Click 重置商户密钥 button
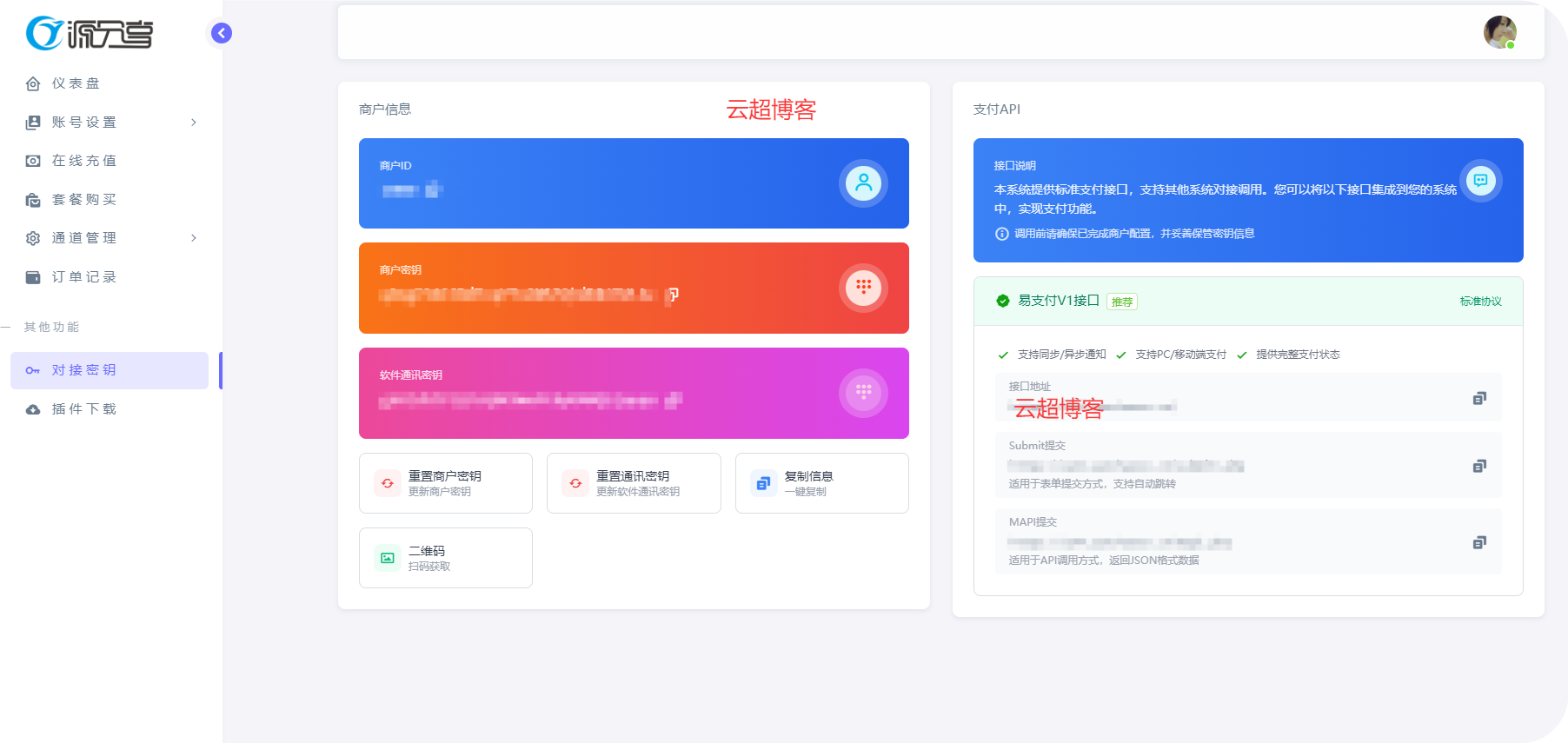1568x743 pixels. (x=446, y=483)
